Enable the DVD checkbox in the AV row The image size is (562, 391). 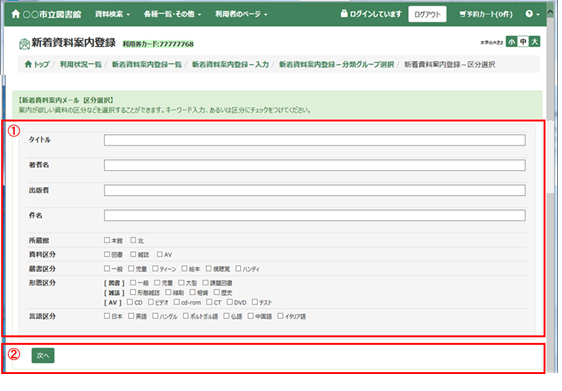(229, 302)
